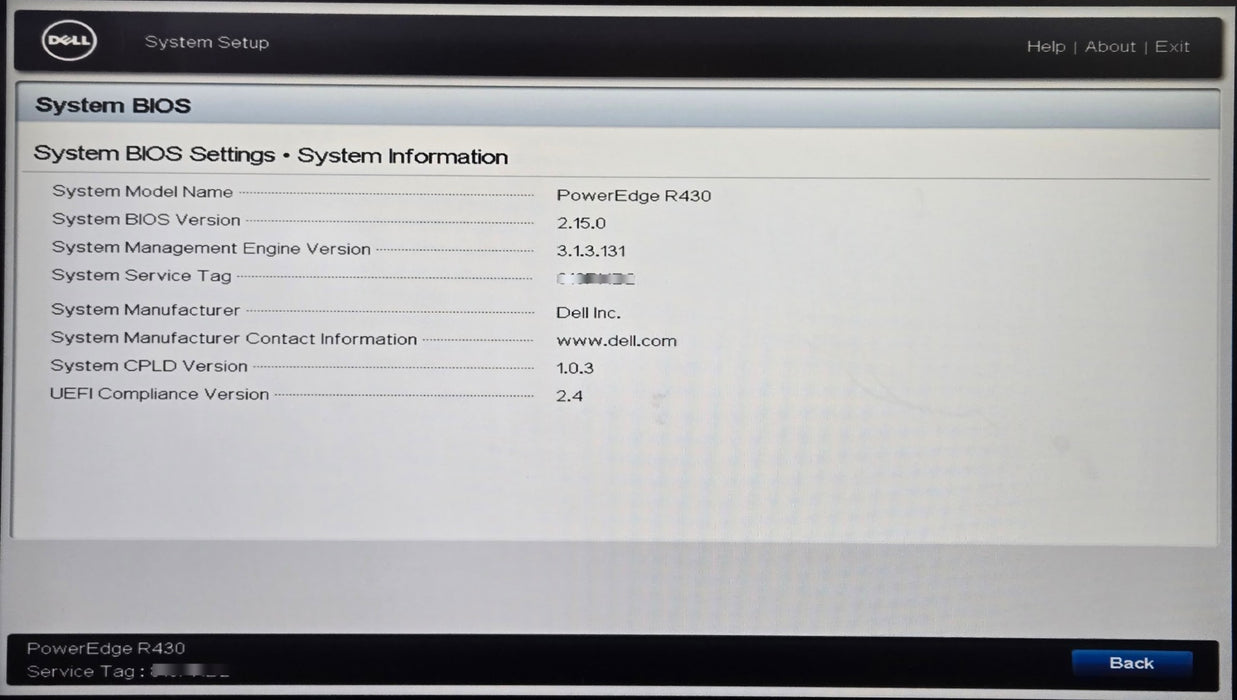The height and width of the screenshot is (700, 1237).
Task: Select the System Service Tag label
Action: [141, 276]
